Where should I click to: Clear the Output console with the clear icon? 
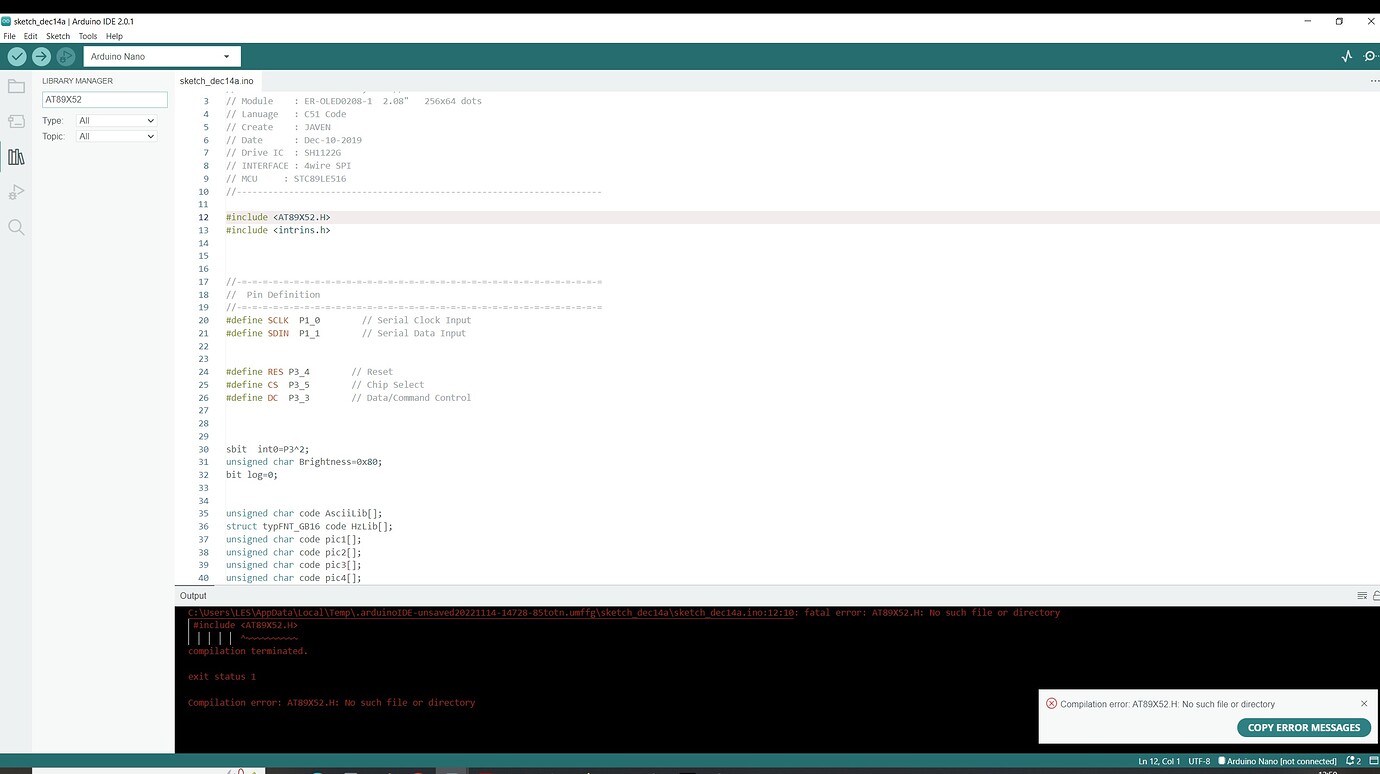point(1362,595)
